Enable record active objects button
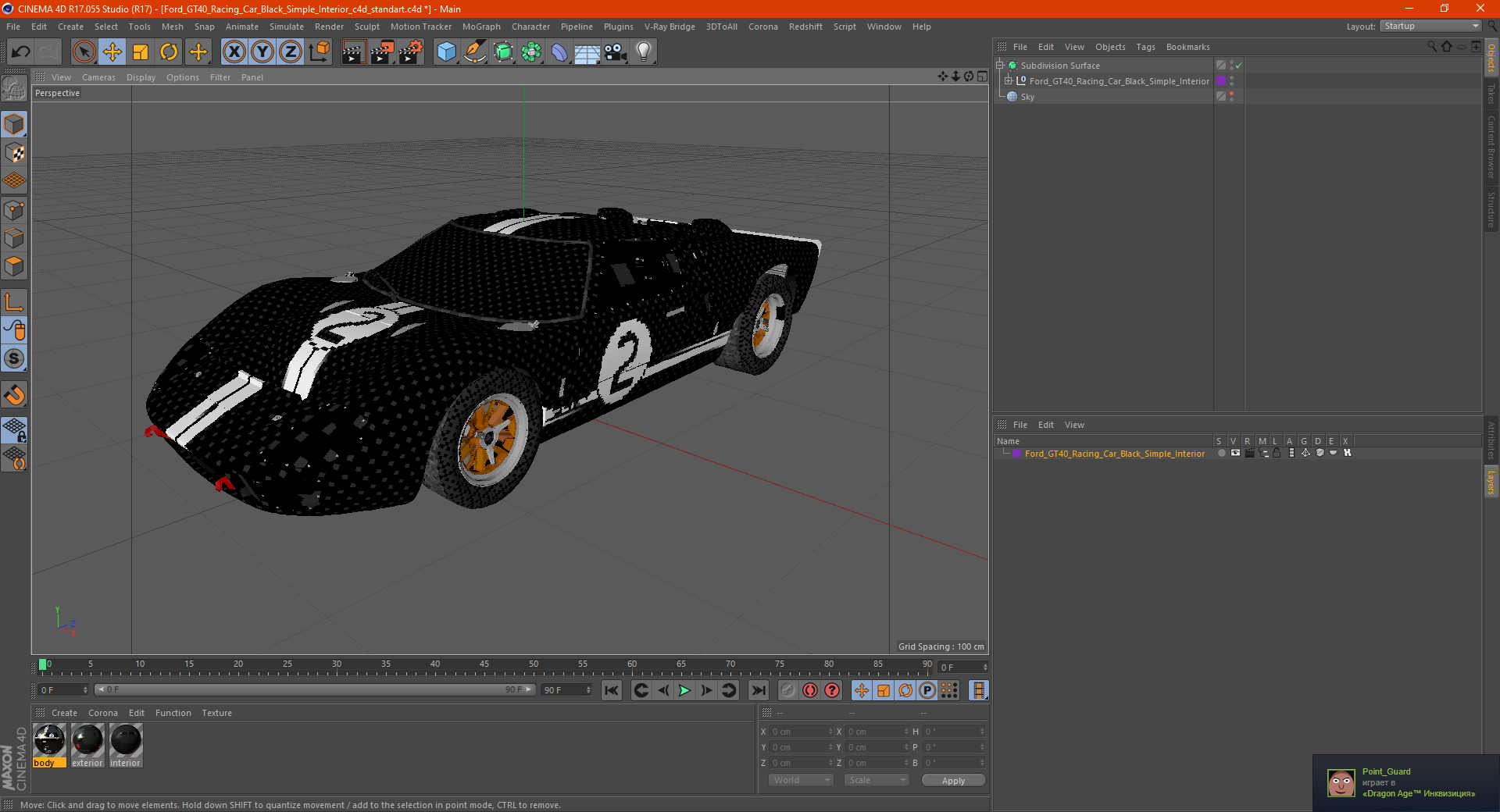Image resolution: width=1500 pixels, height=812 pixels. [x=787, y=690]
